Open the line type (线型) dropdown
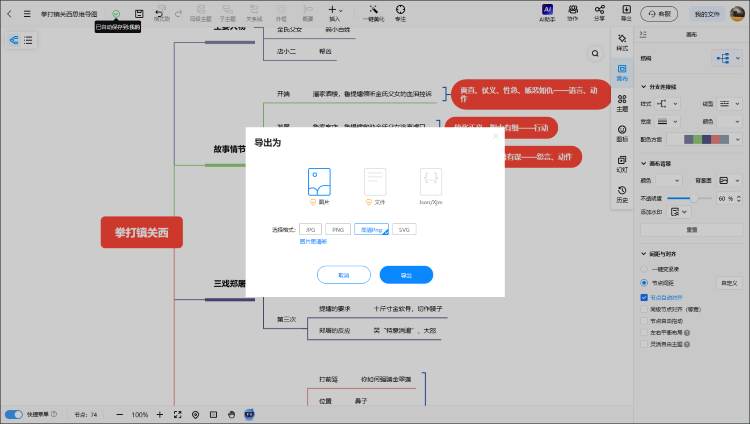 pyautogui.click(x=730, y=103)
